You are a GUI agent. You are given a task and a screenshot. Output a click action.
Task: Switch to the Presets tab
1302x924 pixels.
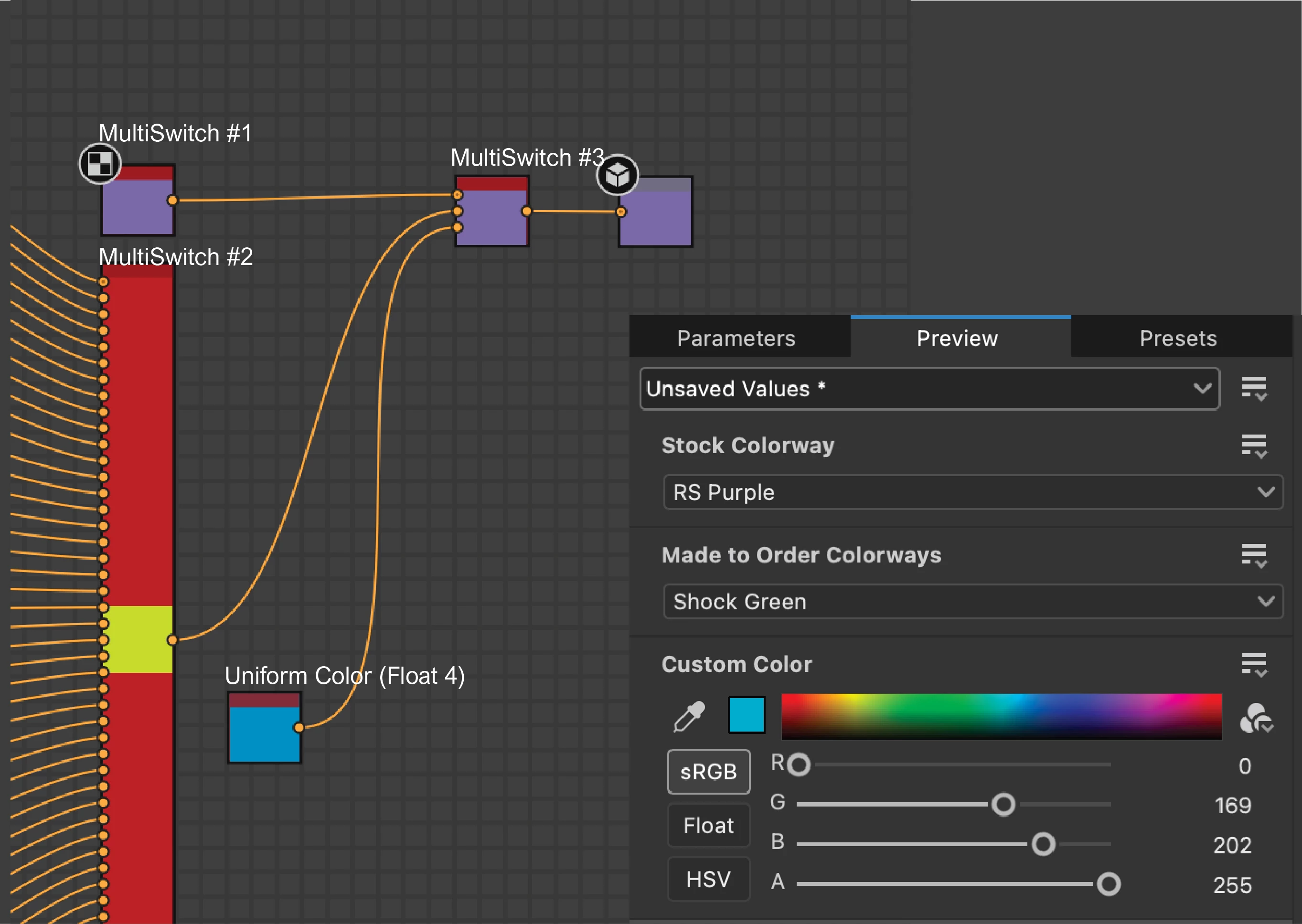click(x=1178, y=338)
